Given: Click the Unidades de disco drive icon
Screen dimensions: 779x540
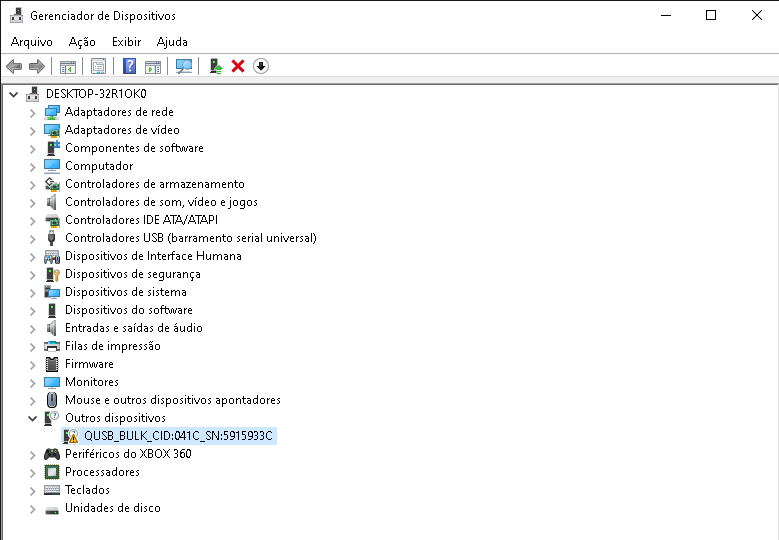Looking at the screenshot, I should click(x=52, y=510).
